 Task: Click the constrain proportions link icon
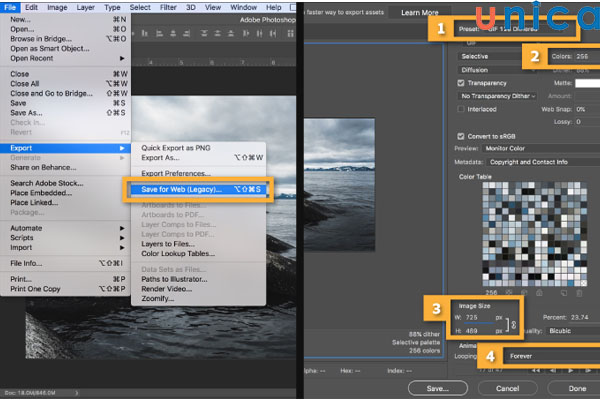point(514,325)
